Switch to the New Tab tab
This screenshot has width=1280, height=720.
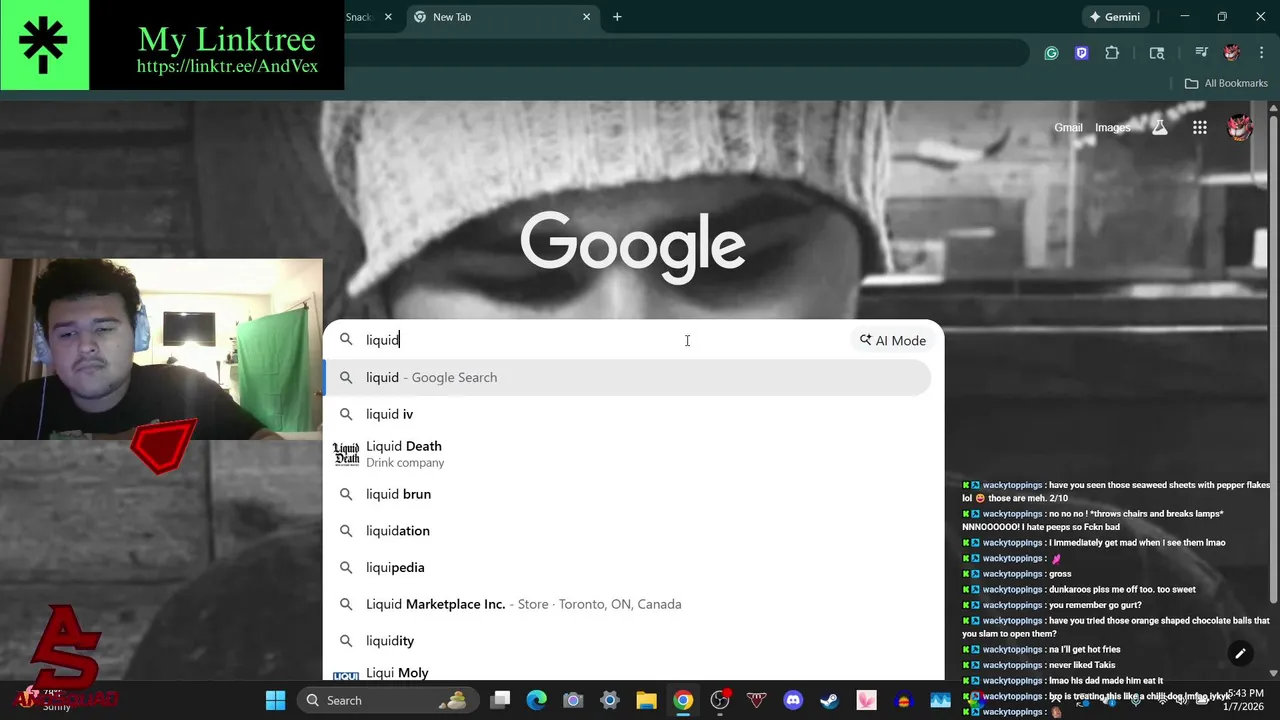(x=503, y=17)
